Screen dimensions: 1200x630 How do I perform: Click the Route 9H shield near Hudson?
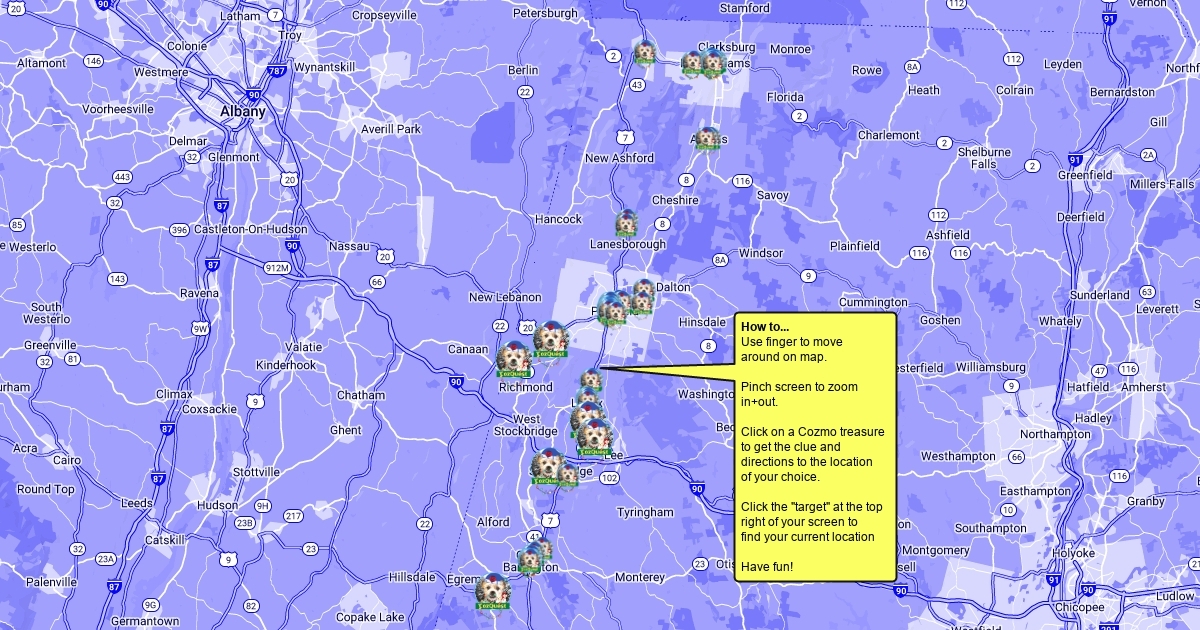coord(263,506)
